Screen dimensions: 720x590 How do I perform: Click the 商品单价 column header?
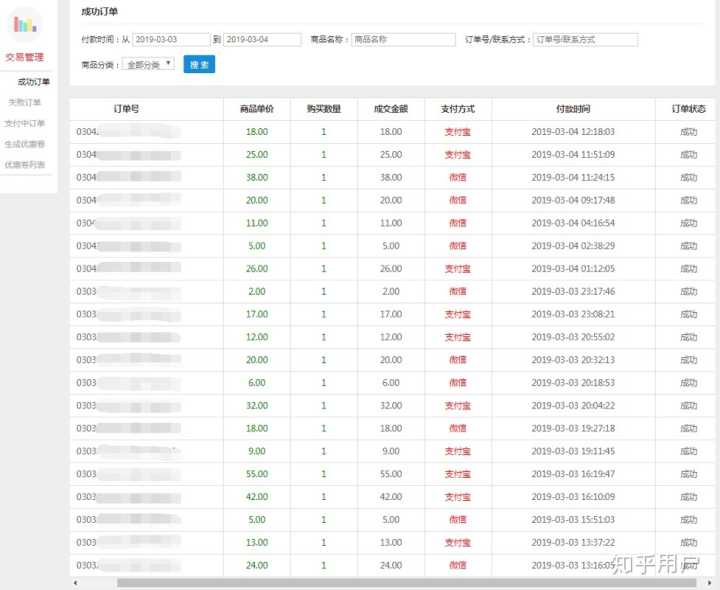(x=257, y=109)
